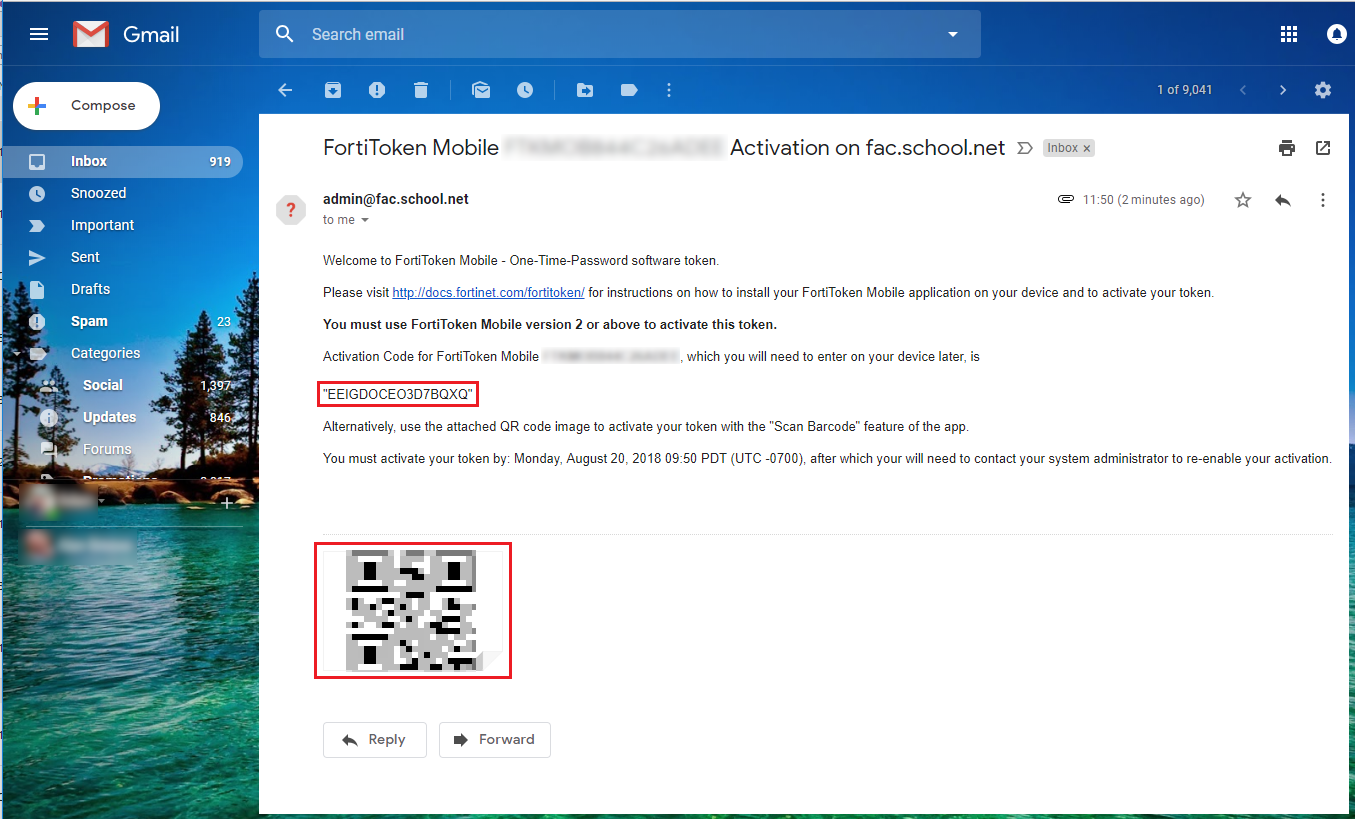Open the Spam folder
1355x819 pixels.
click(x=122, y=321)
